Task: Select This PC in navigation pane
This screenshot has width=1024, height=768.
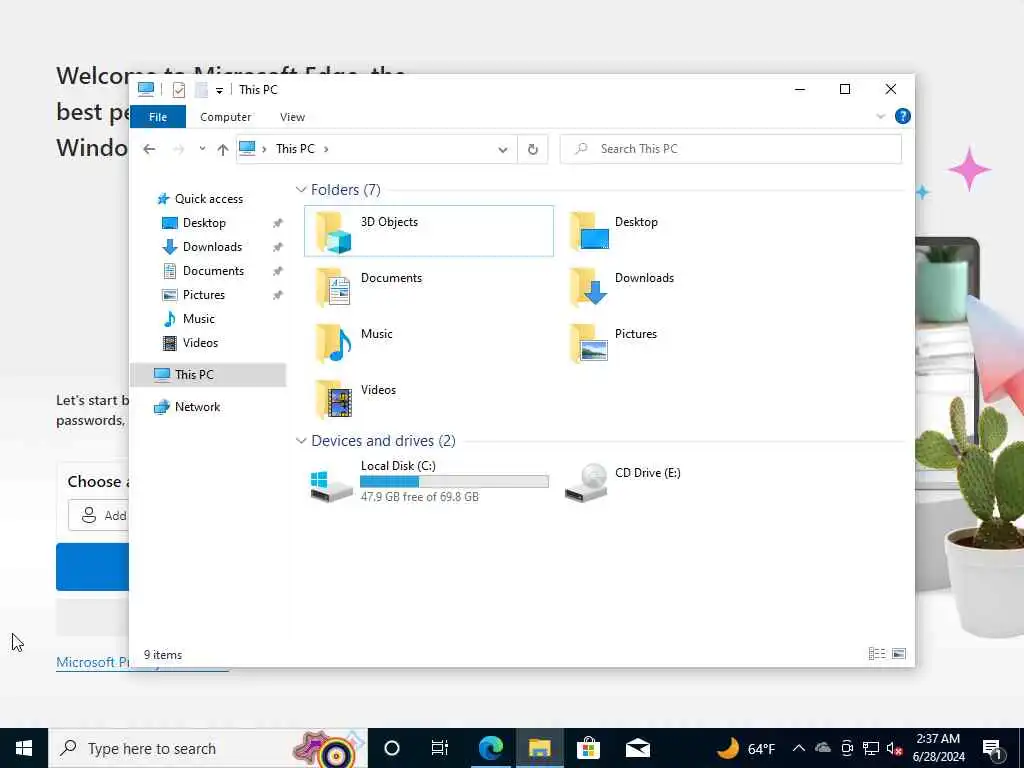Action: pyautogui.click(x=208, y=375)
